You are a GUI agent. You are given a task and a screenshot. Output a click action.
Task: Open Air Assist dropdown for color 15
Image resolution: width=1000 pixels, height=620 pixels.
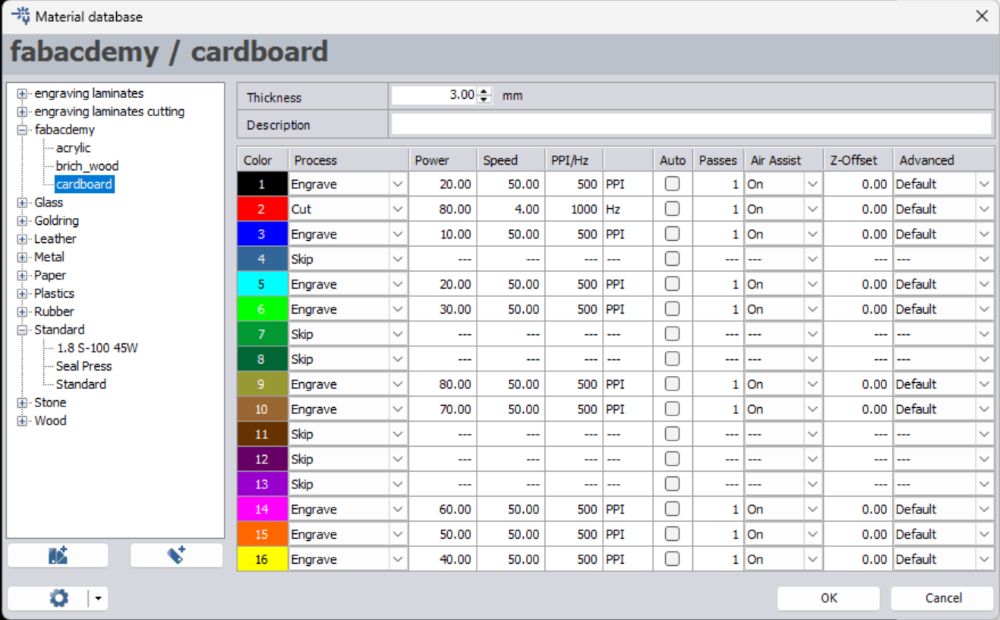coord(812,535)
